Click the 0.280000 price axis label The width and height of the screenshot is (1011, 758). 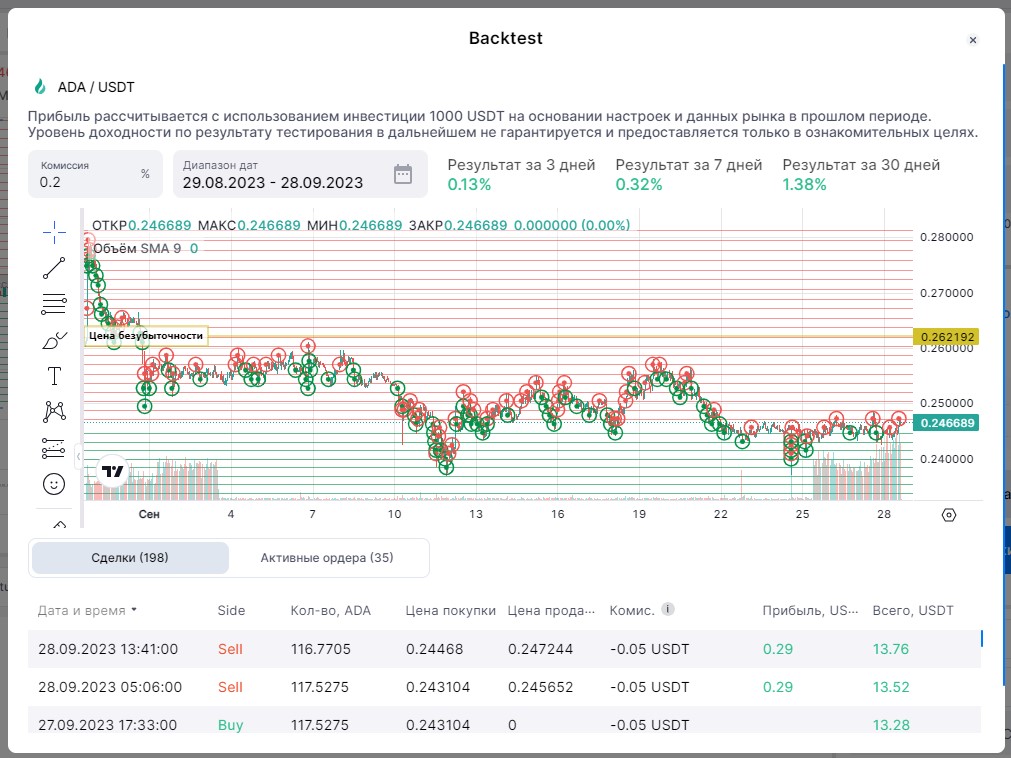[x=947, y=237]
